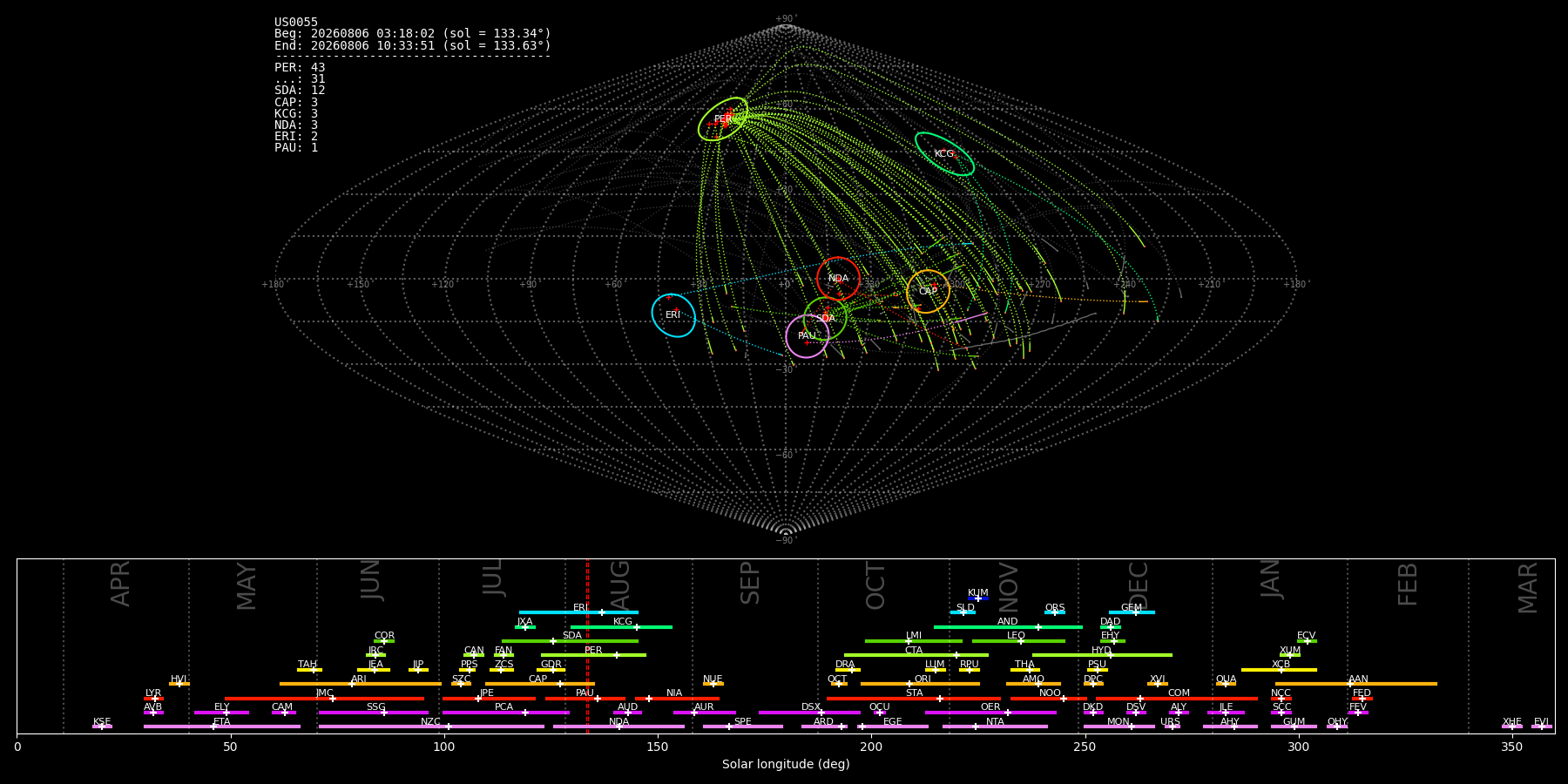
Task: Select the CAP orange radiant circle
Action: point(928,291)
